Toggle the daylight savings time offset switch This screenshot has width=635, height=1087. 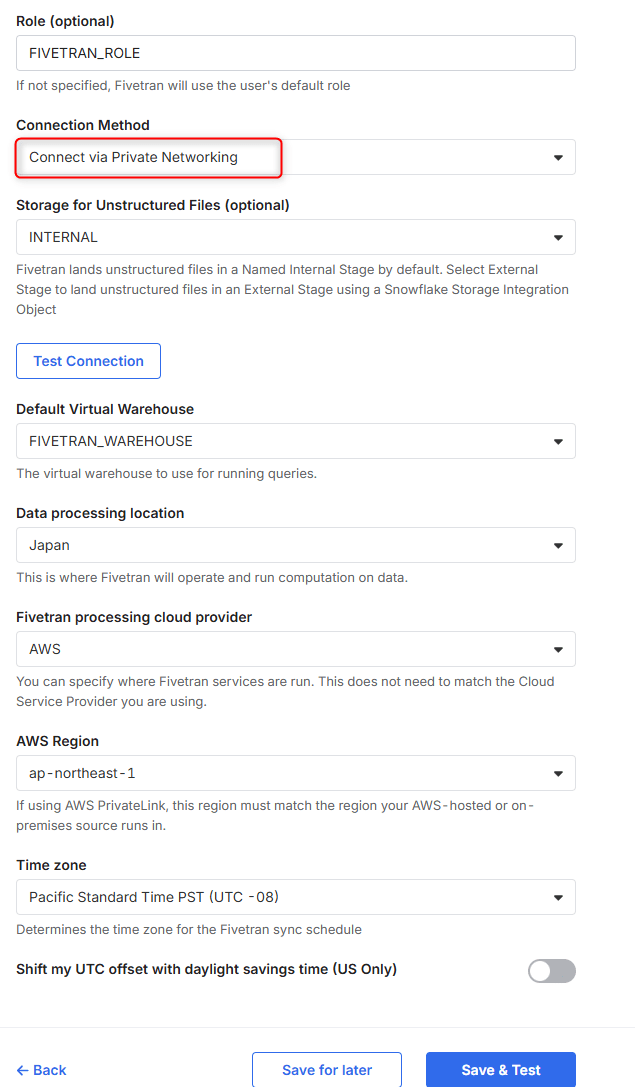(552, 970)
